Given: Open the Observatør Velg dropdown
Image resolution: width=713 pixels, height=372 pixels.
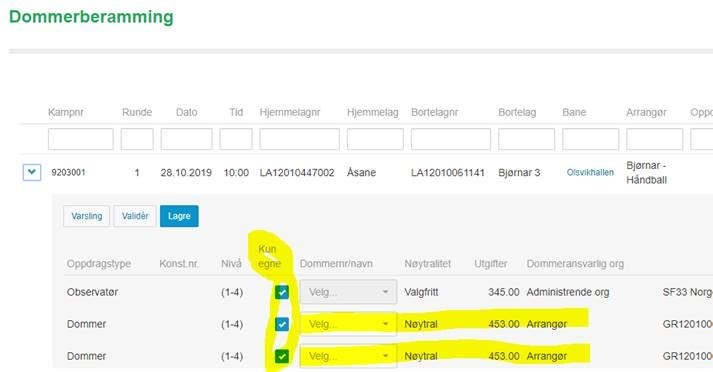Looking at the screenshot, I should tap(348, 292).
